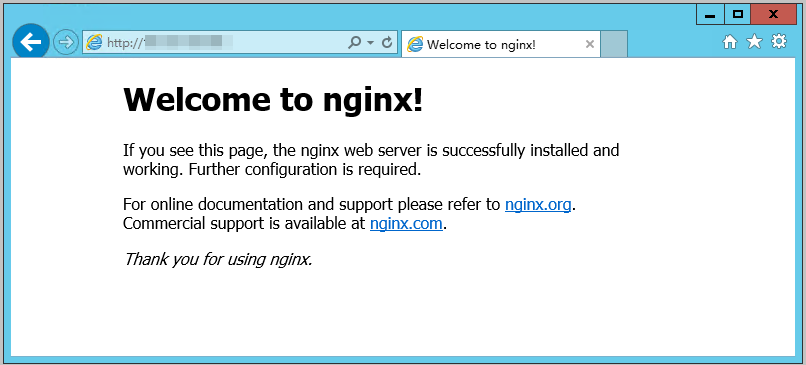This screenshot has height=365, width=806.
Task: Go back with the Back arrow button
Action: [31, 42]
